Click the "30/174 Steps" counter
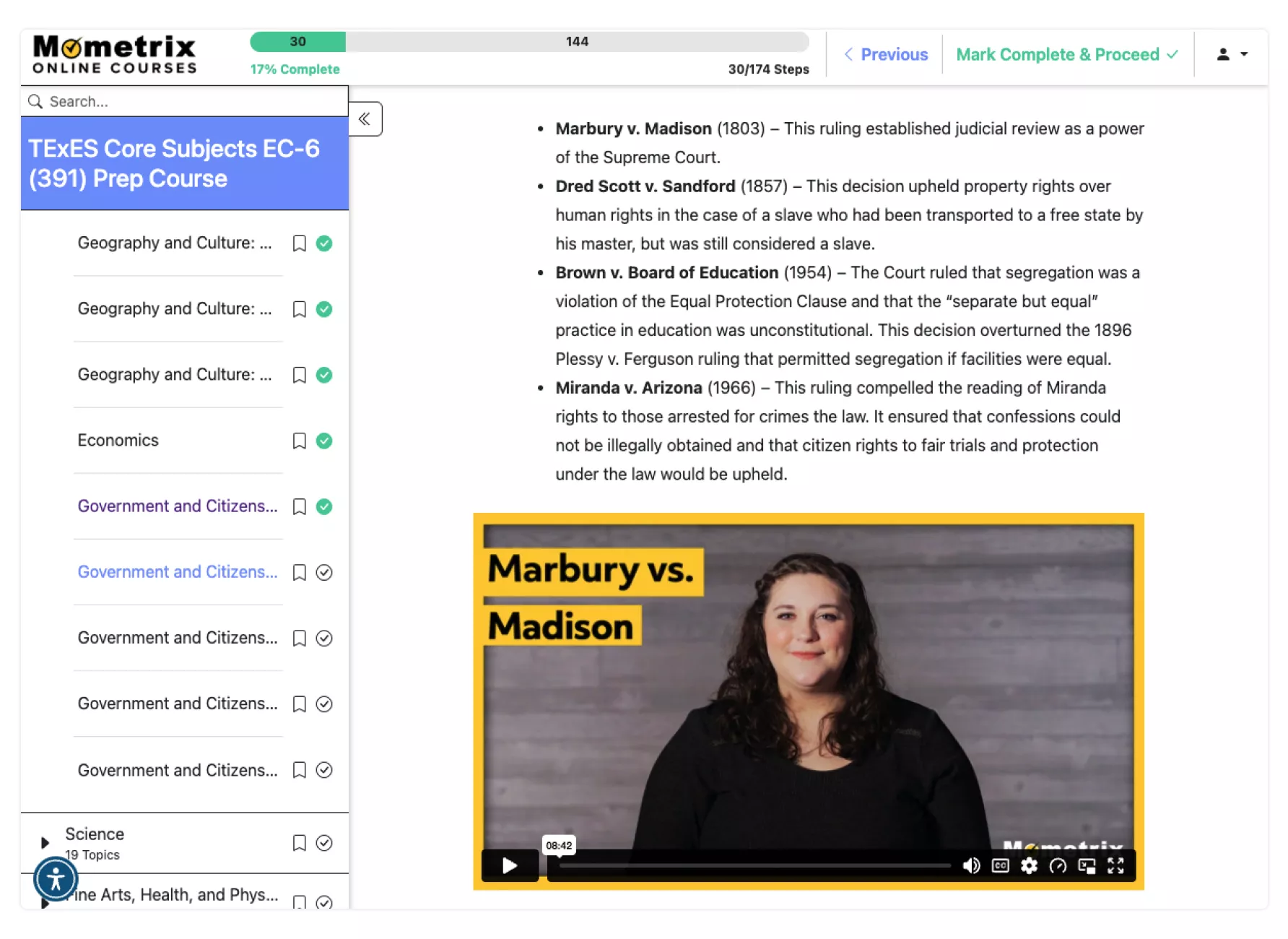Image resolution: width=1288 pixels, height=939 pixels. (x=768, y=69)
